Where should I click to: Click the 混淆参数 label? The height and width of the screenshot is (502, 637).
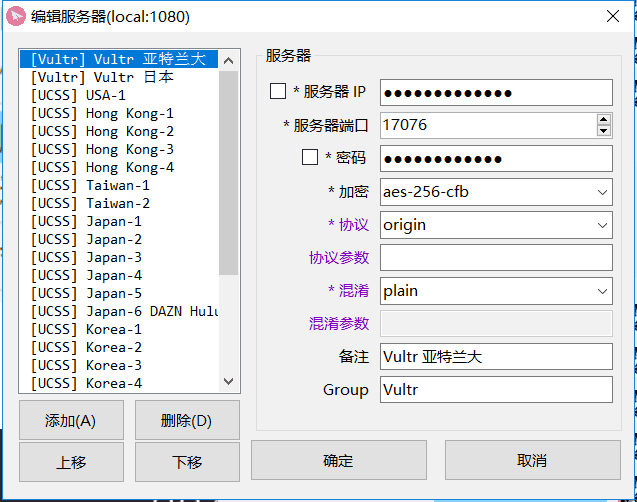pos(339,324)
